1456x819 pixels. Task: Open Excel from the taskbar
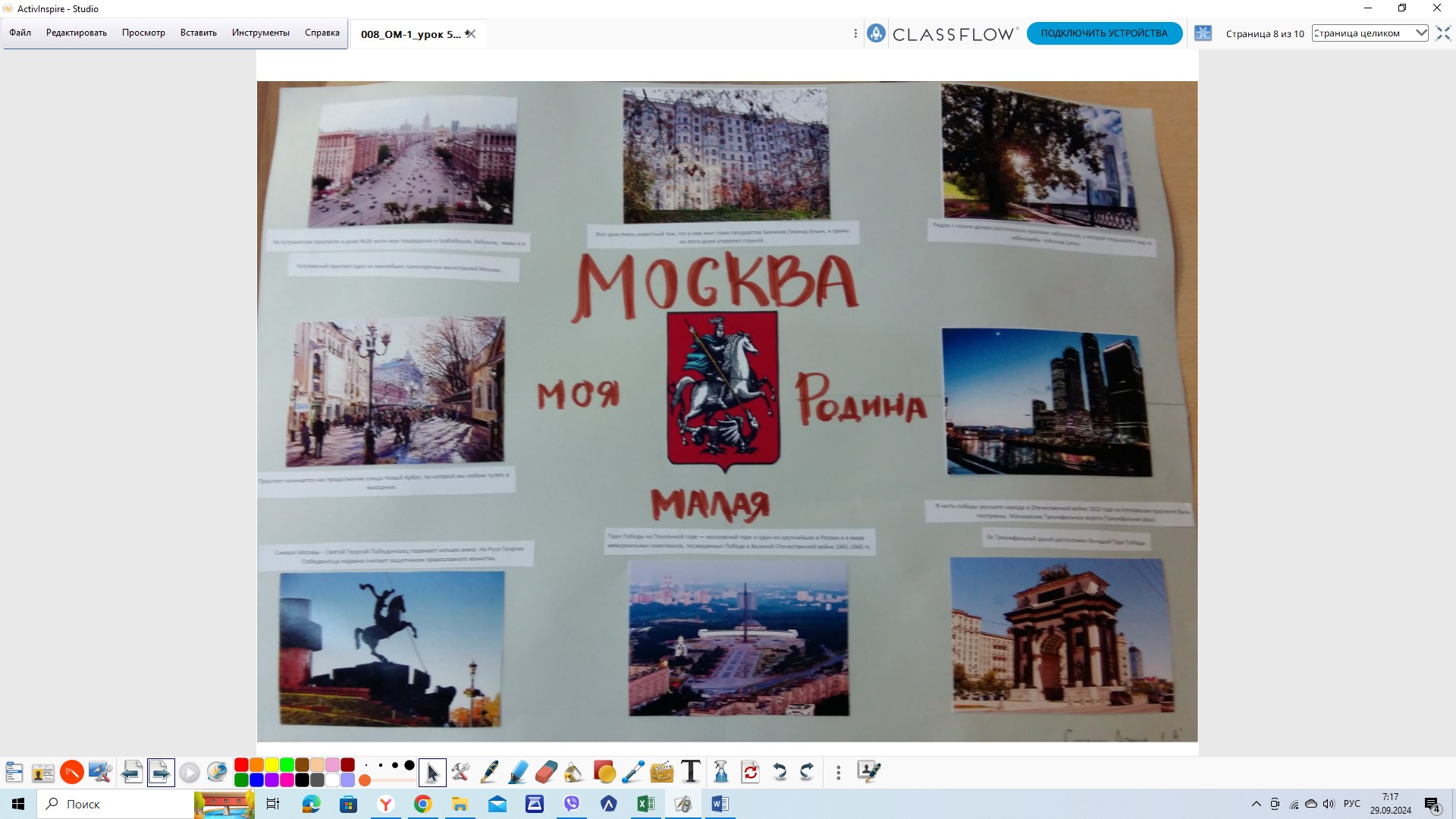(x=646, y=804)
